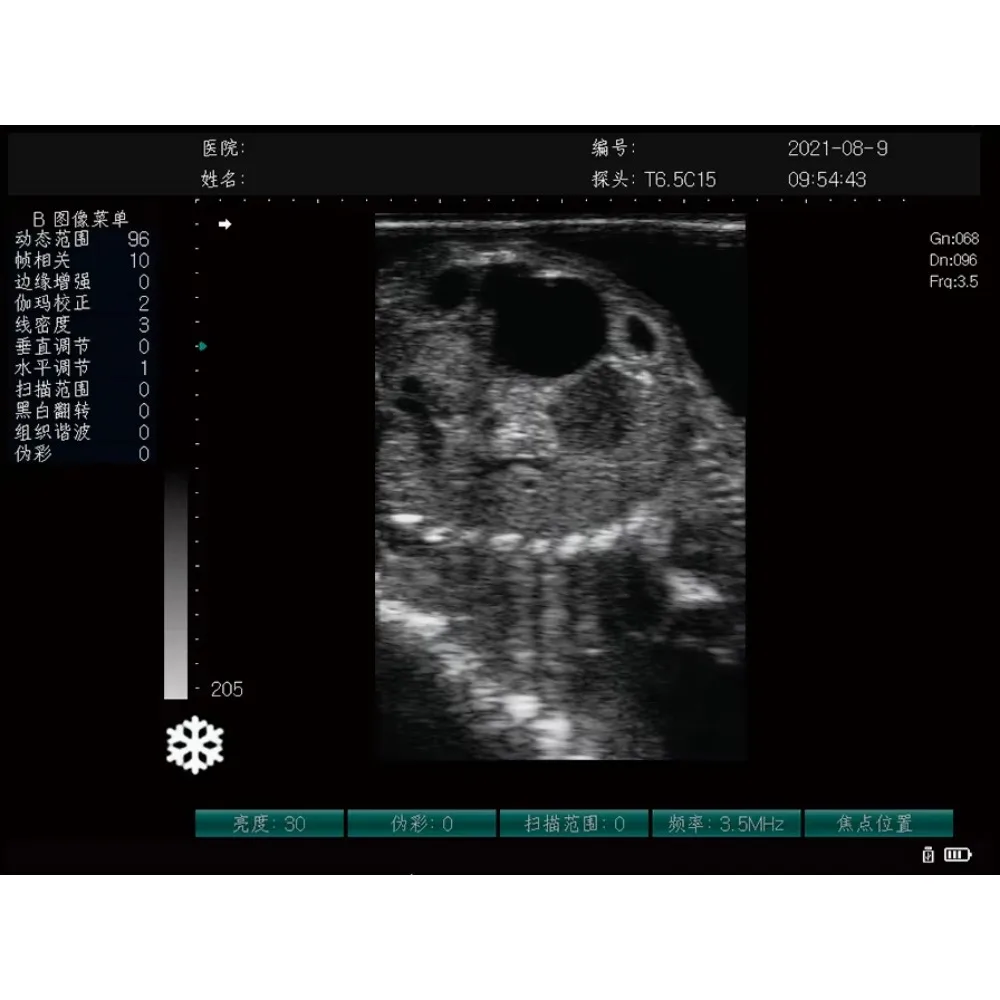Image resolution: width=1000 pixels, height=1000 pixels.
Task: Select 垂直调节 menu row
Action: tap(82, 346)
